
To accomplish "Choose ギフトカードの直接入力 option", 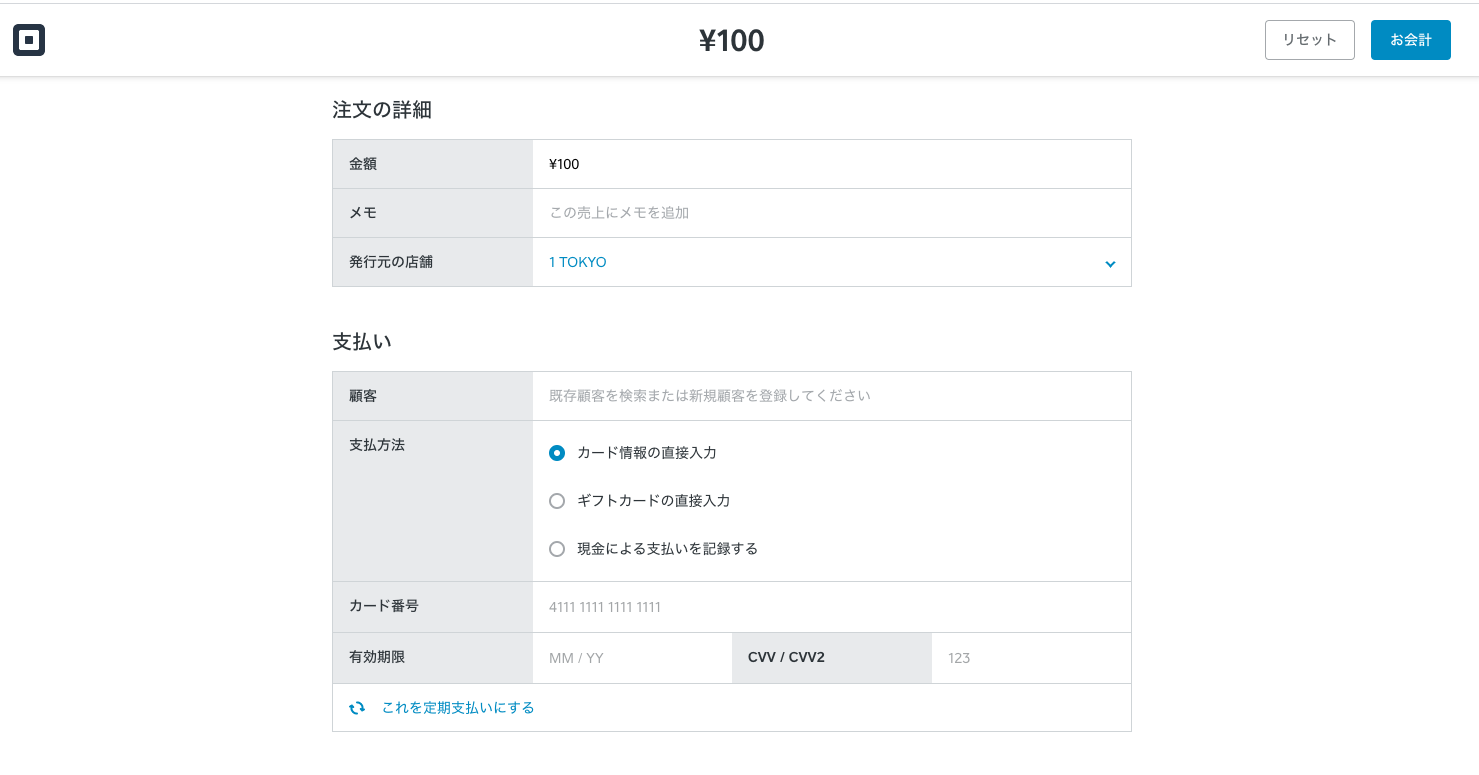I will tap(557, 501).
